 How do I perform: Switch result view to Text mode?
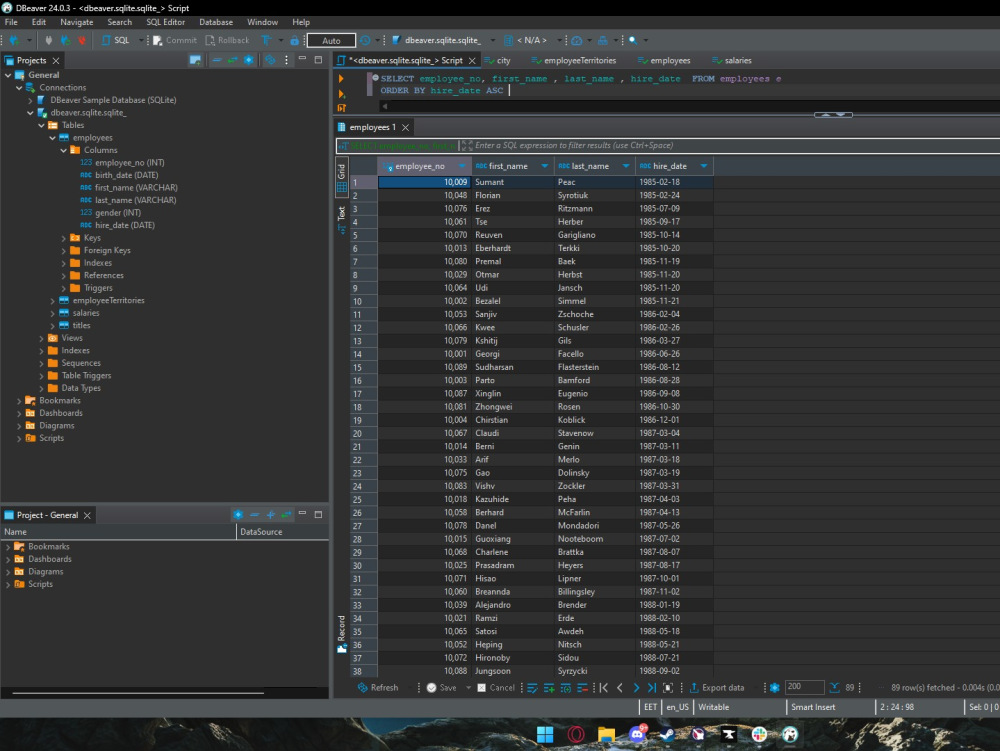coord(342,219)
